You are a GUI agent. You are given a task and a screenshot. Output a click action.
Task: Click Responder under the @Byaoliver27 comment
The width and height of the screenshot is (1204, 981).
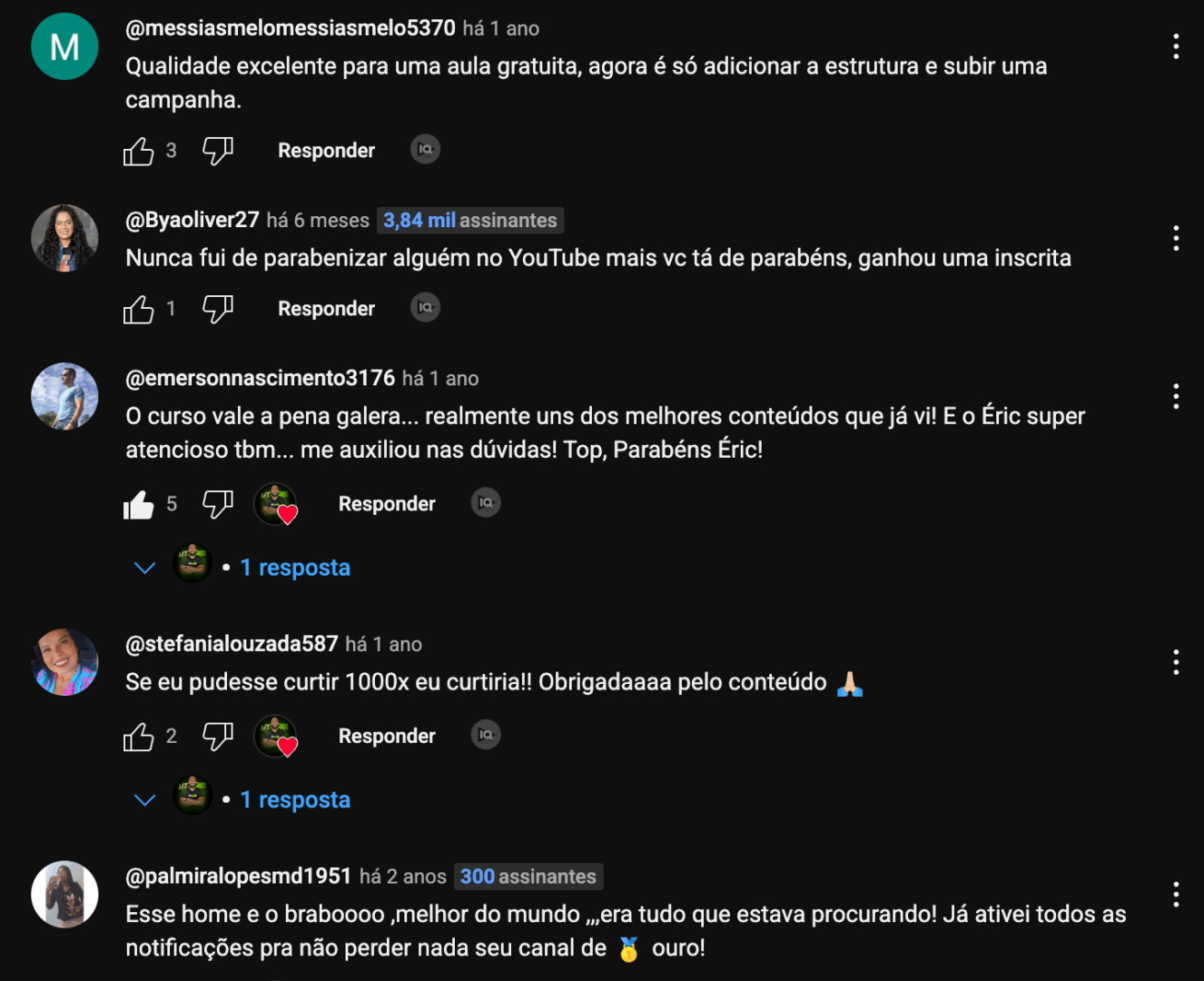[326, 309]
